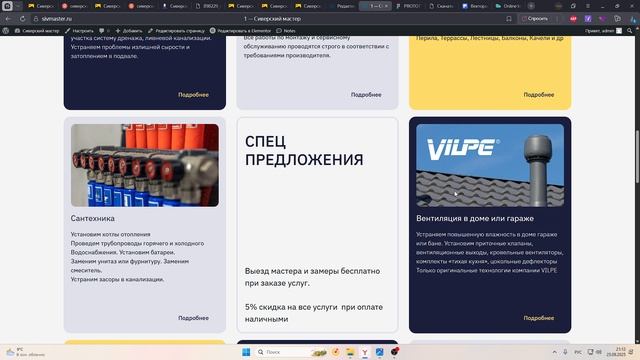This screenshot has width=640, height=360.
Task: Click the WordPress admin bar search magnifier
Action: coord(629,31)
